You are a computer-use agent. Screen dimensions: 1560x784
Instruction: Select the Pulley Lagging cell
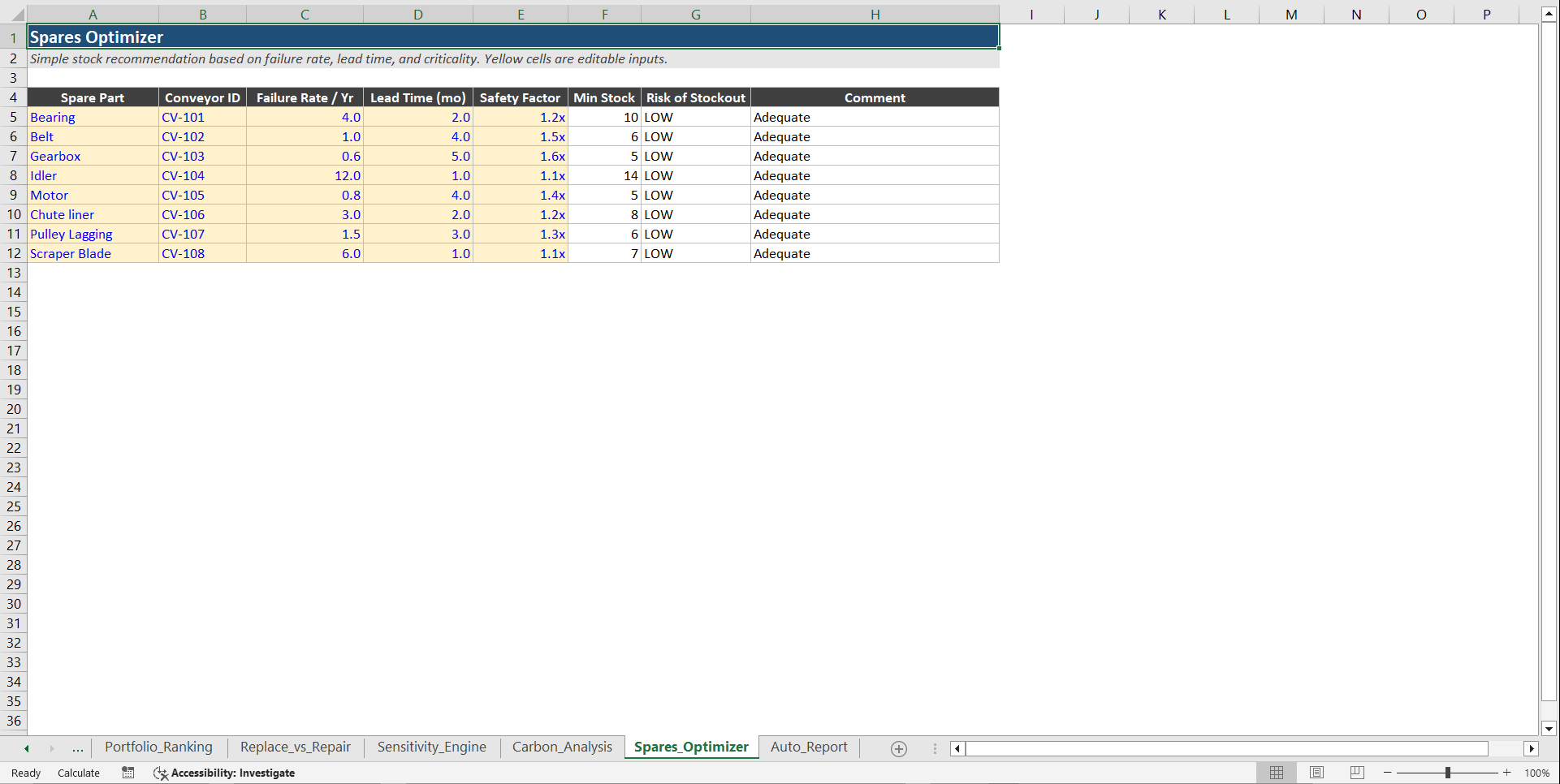tap(93, 234)
